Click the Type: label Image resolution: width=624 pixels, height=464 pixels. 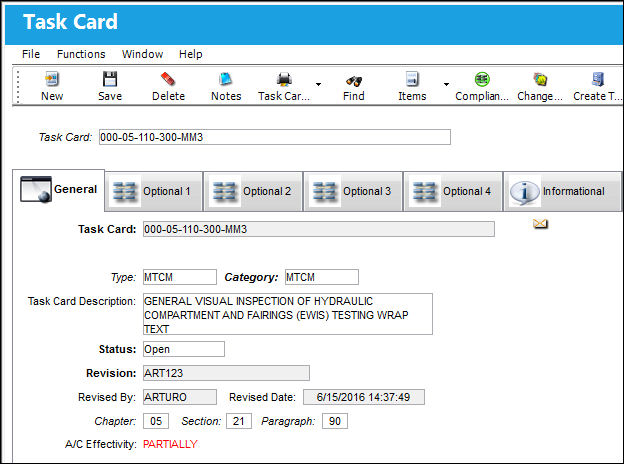[123, 277]
